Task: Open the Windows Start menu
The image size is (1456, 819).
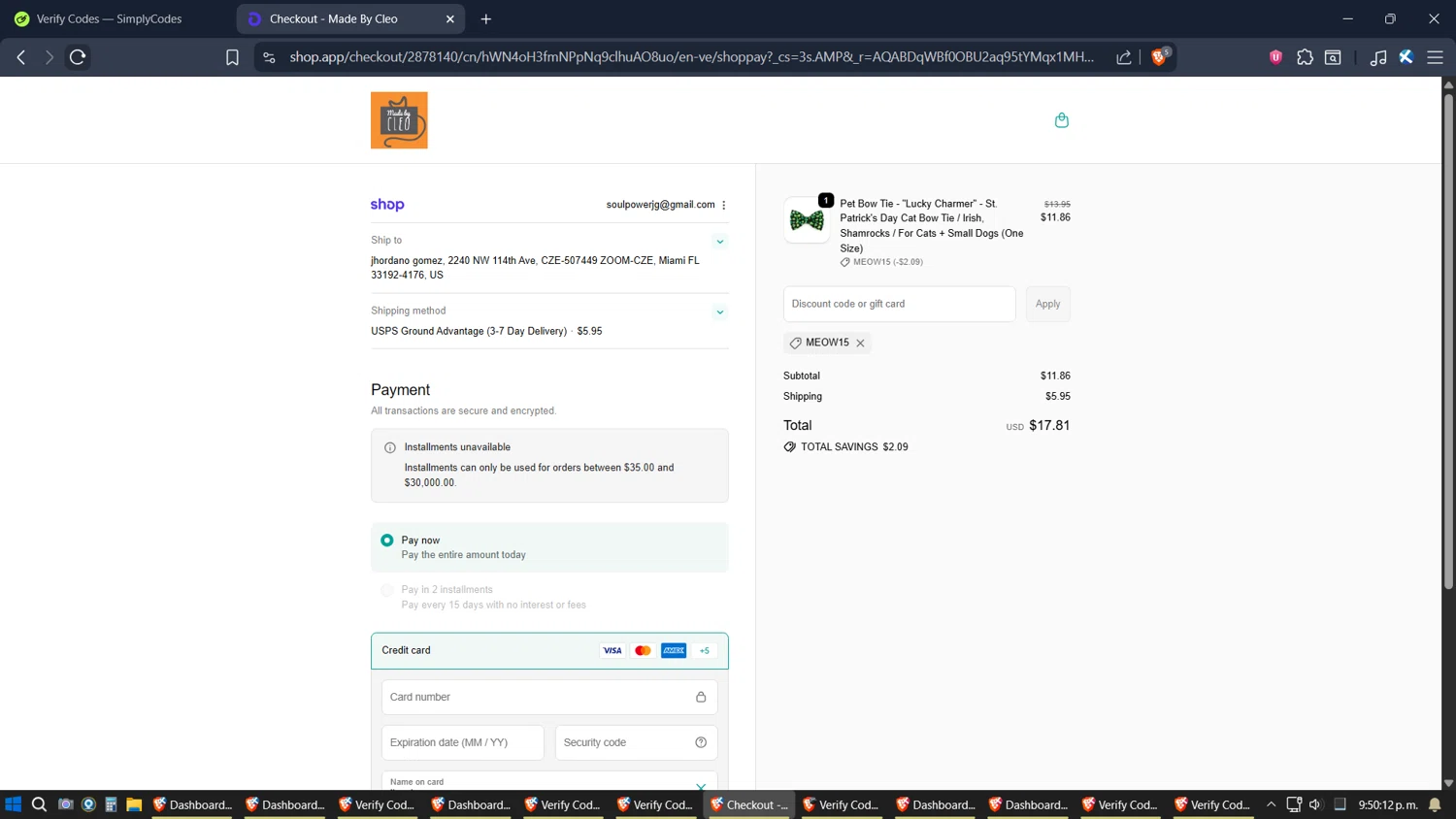Action: coord(13,804)
